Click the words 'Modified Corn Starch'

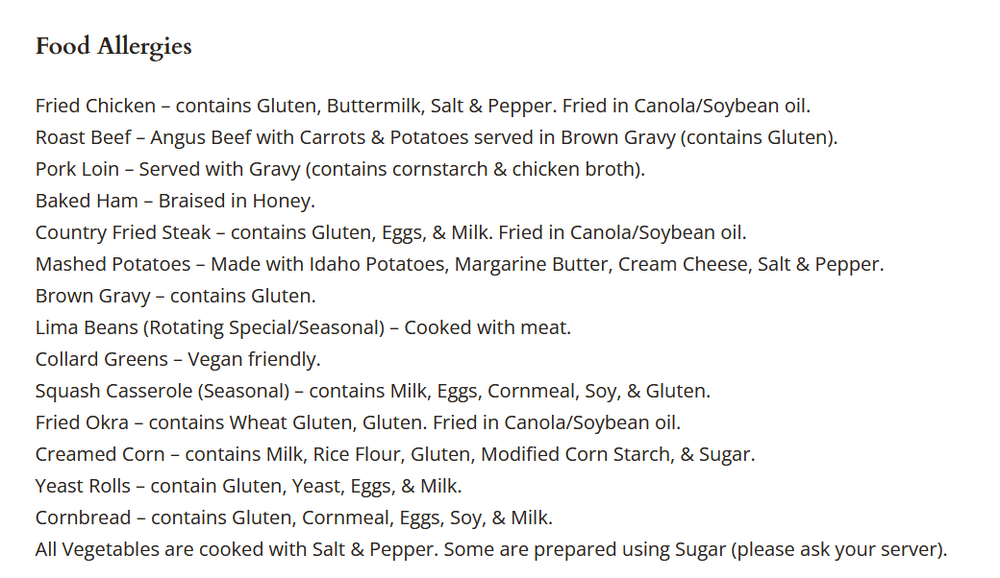pos(576,455)
